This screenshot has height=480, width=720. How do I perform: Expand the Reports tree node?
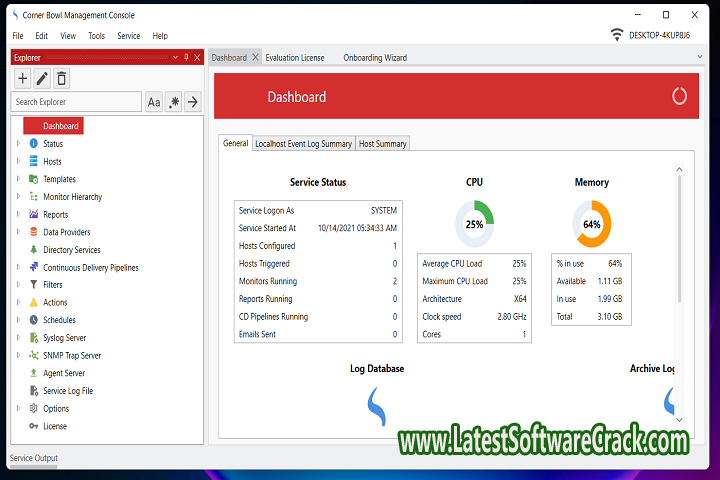17,215
